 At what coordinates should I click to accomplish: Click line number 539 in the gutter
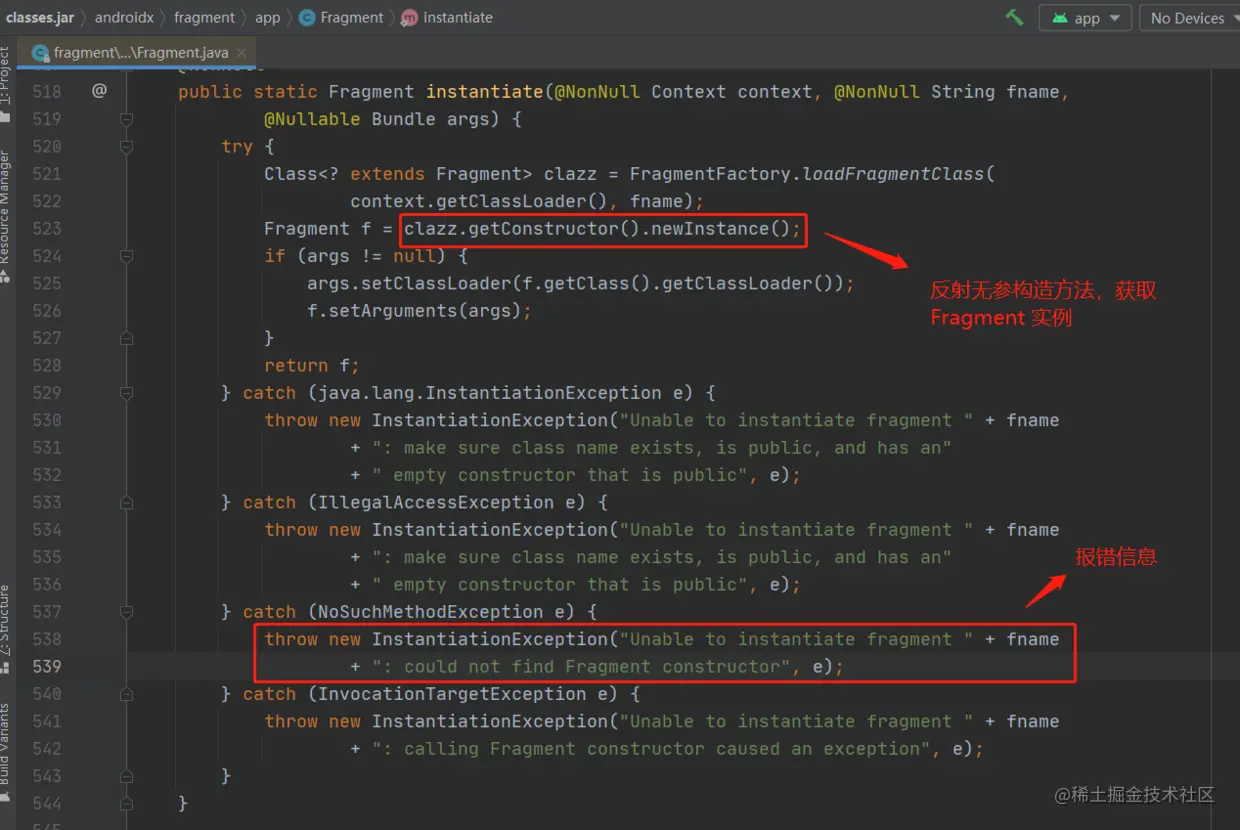(x=46, y=666)
